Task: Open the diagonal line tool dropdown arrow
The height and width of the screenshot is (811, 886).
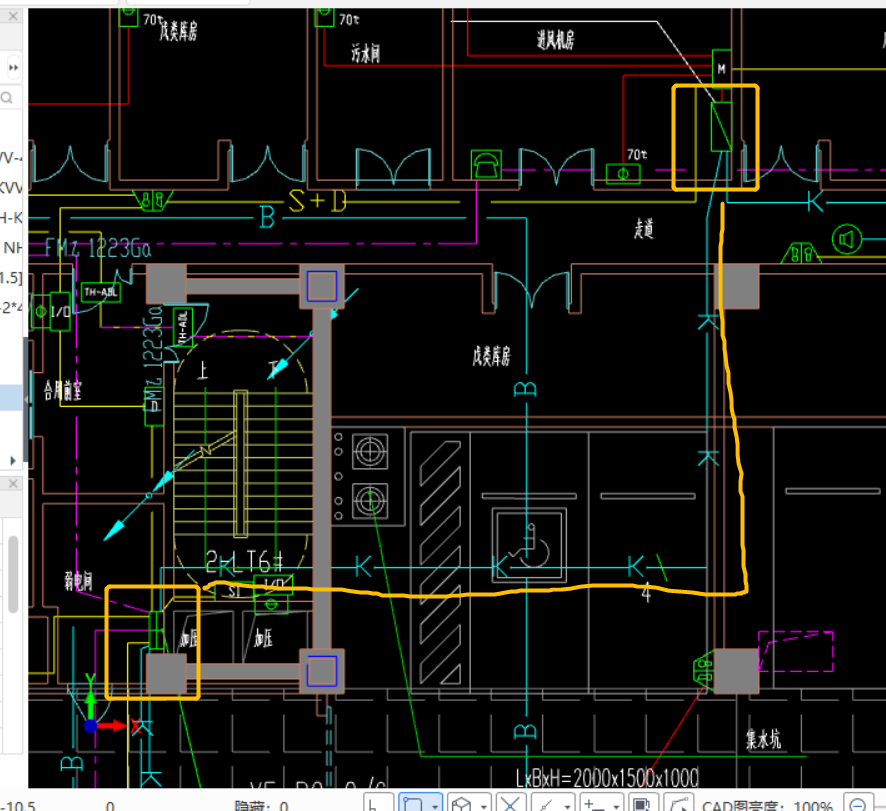Action: (567, 805)
